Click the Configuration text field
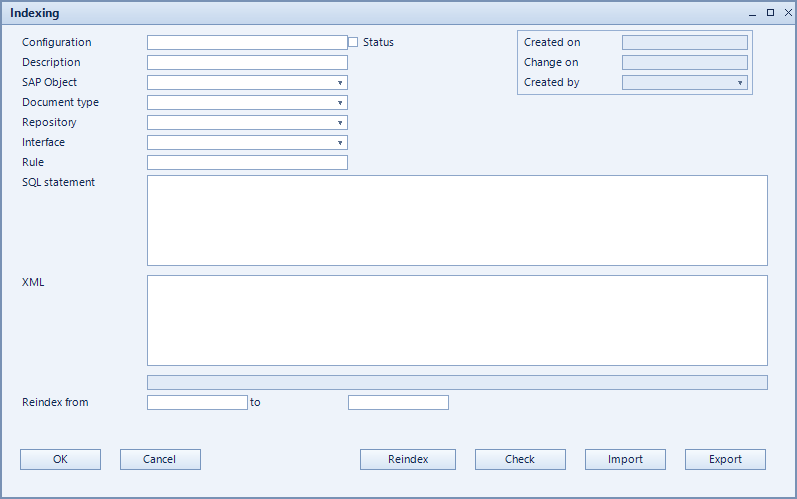The width and height of the screenshot is (797, 499). click(248, 42)
